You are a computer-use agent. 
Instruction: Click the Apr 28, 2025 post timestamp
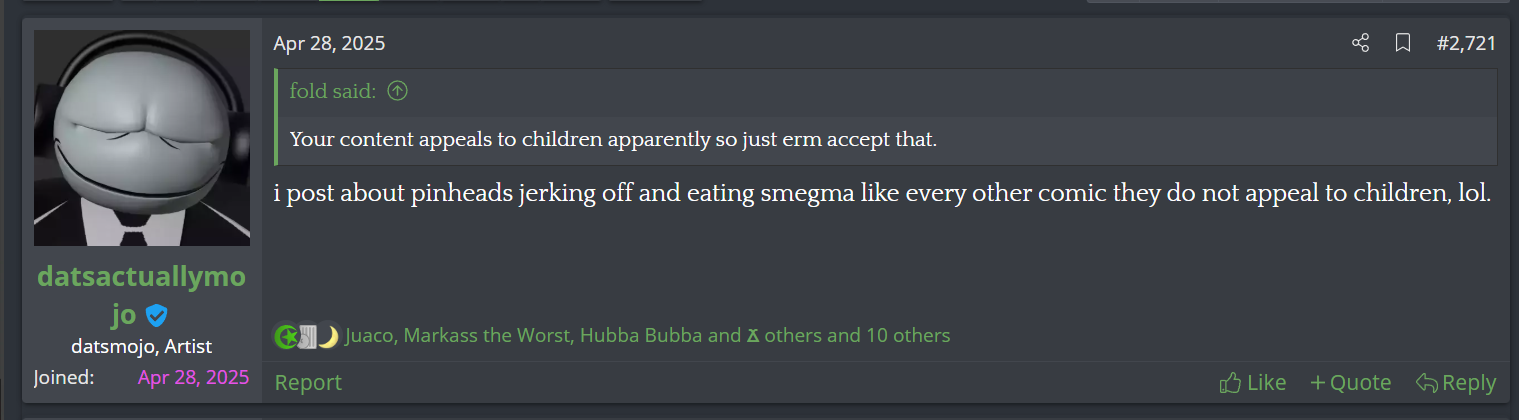point(329,43)
